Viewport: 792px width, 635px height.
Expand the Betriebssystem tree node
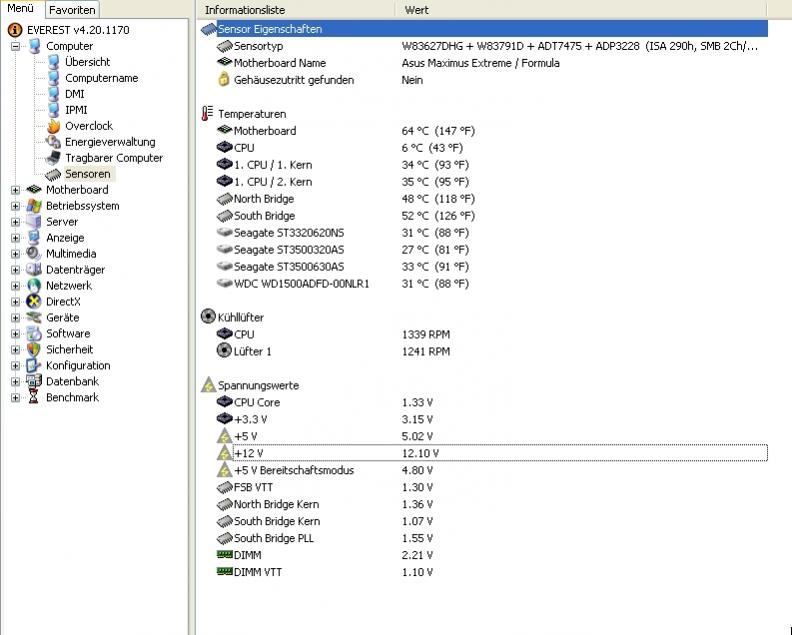16,206
